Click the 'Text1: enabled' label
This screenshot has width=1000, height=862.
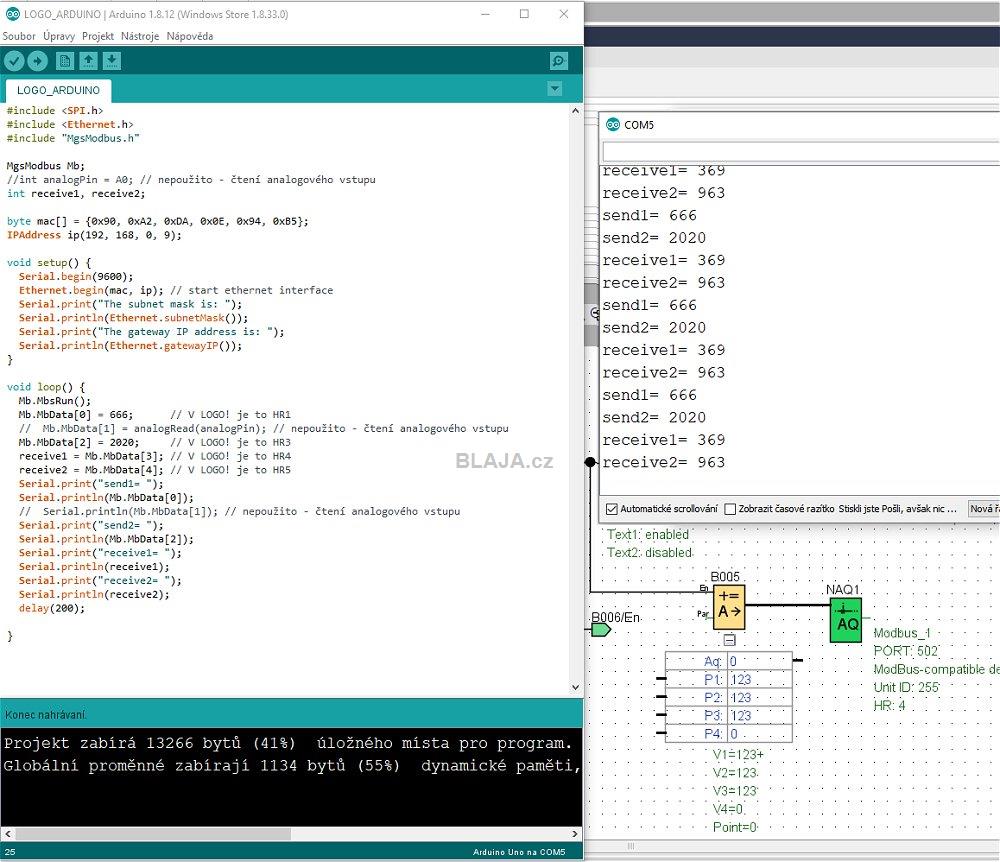click(647, 534)
